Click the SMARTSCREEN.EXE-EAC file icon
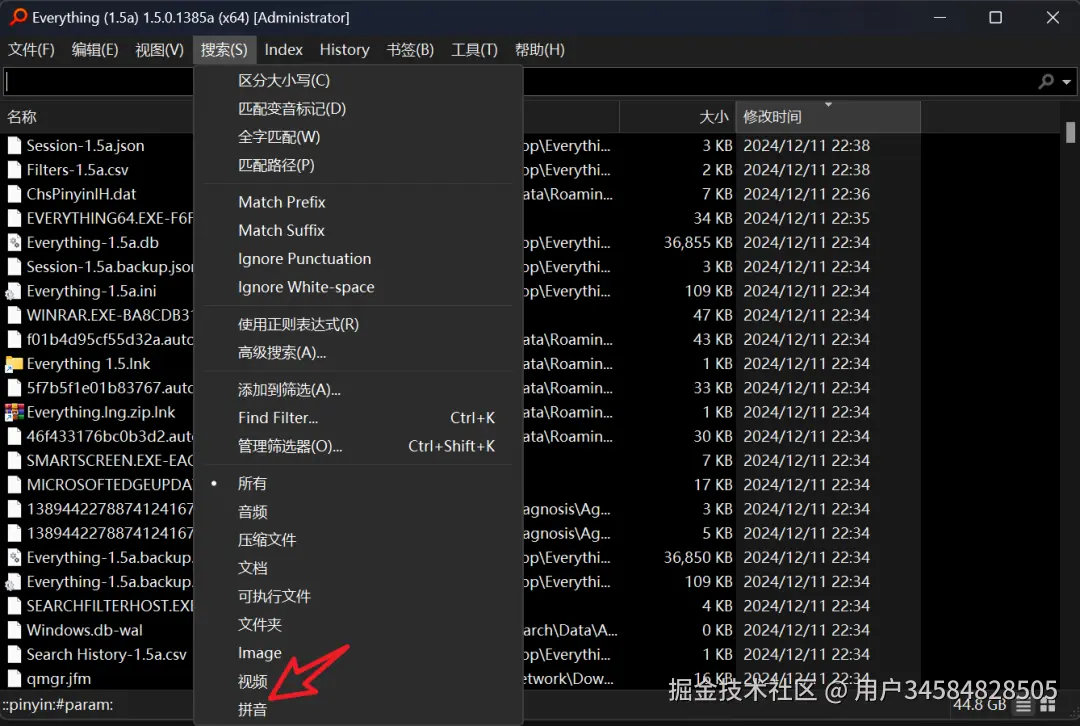 [x=14, y=460]
